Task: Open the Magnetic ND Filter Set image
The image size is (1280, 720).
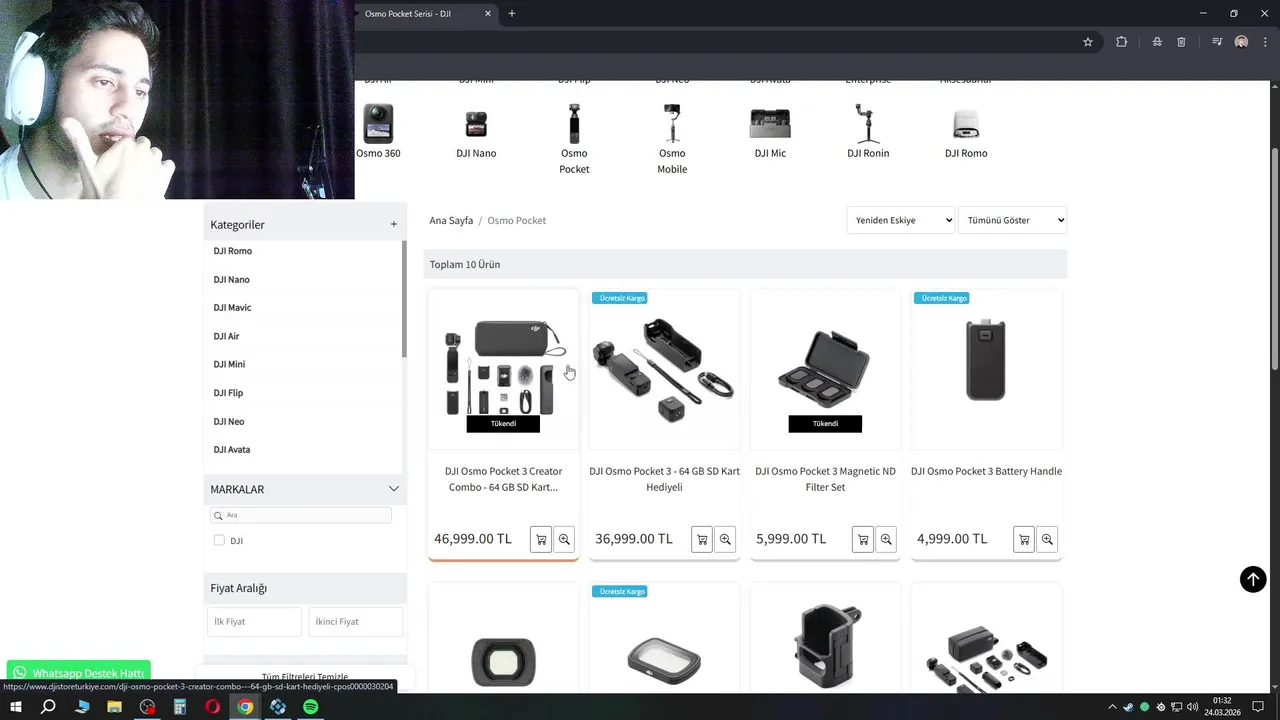Action: [825, 368]
